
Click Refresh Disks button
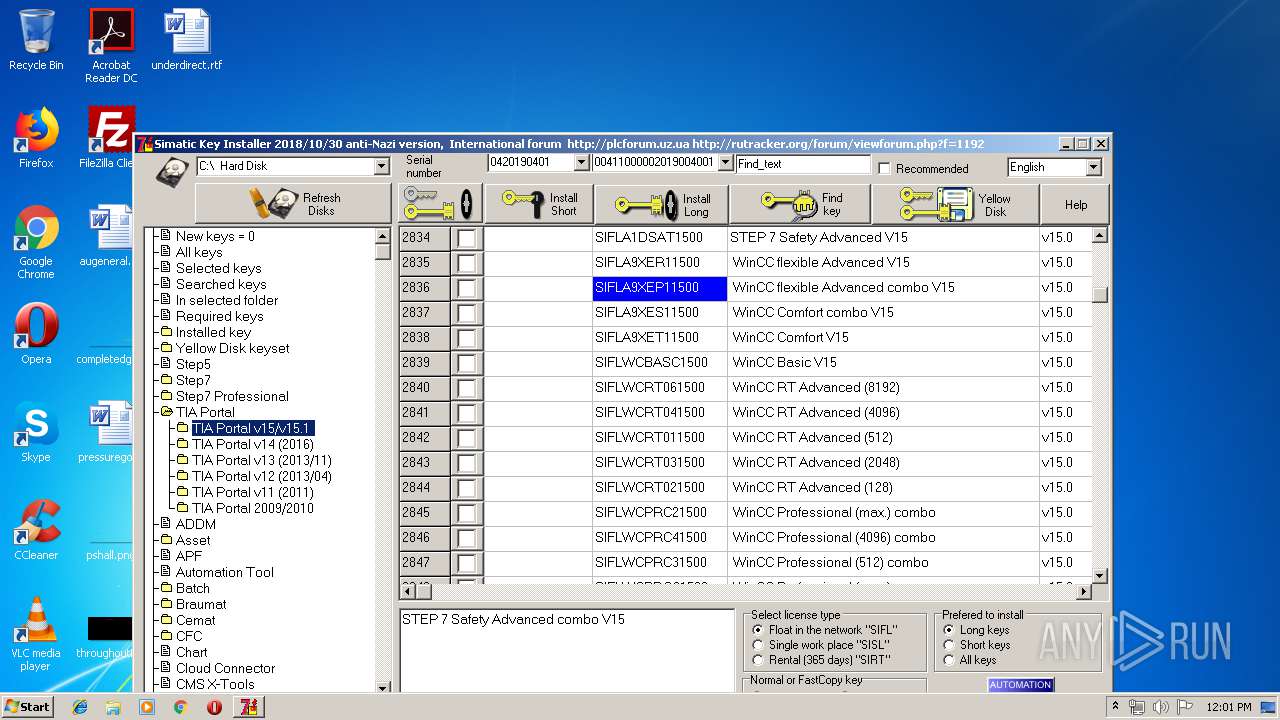click(x=293, y=204)
